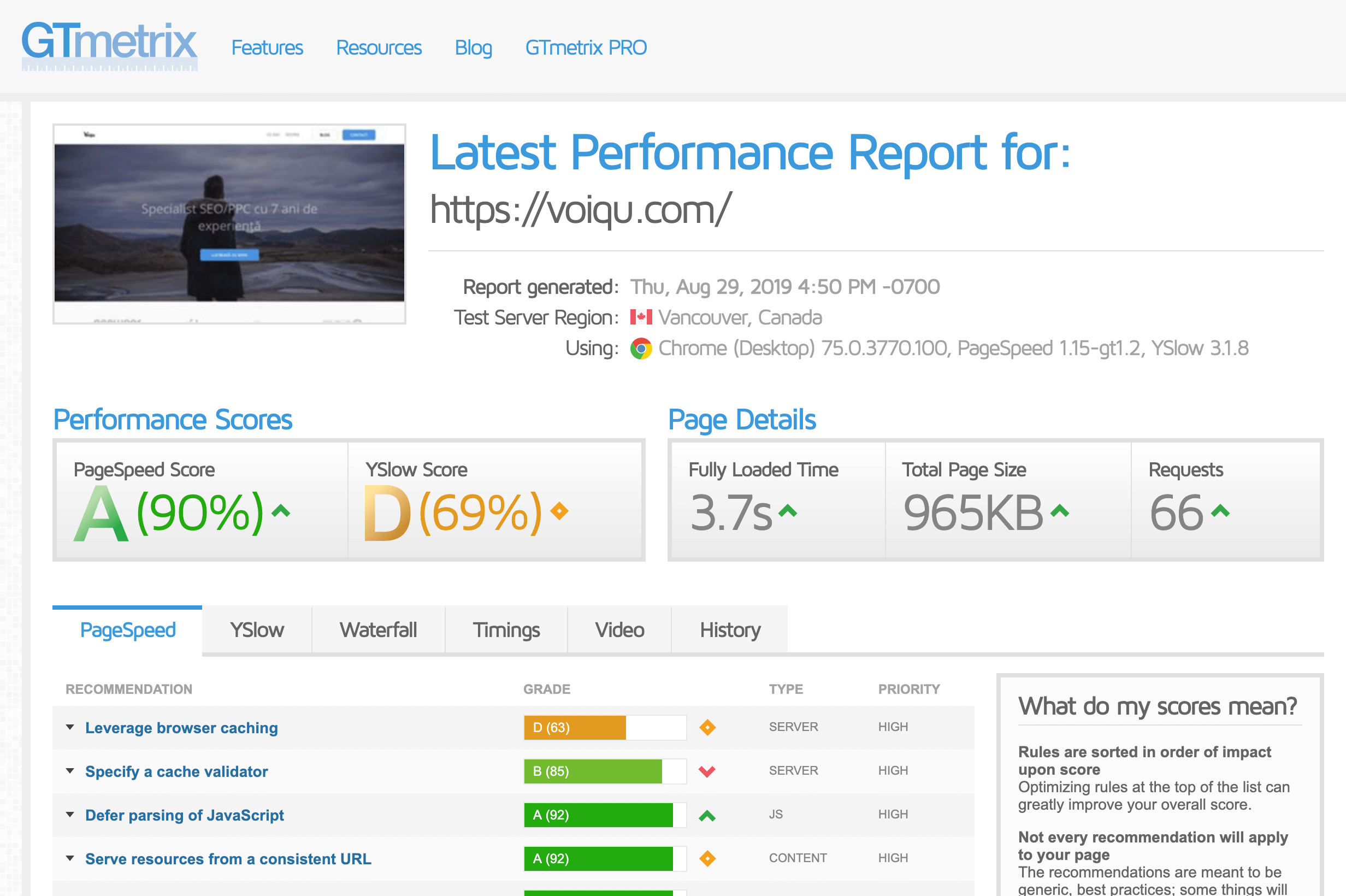Click the Fully Loaded Time 3.7s value
The image size is (1346, 896).
point(731,512)
